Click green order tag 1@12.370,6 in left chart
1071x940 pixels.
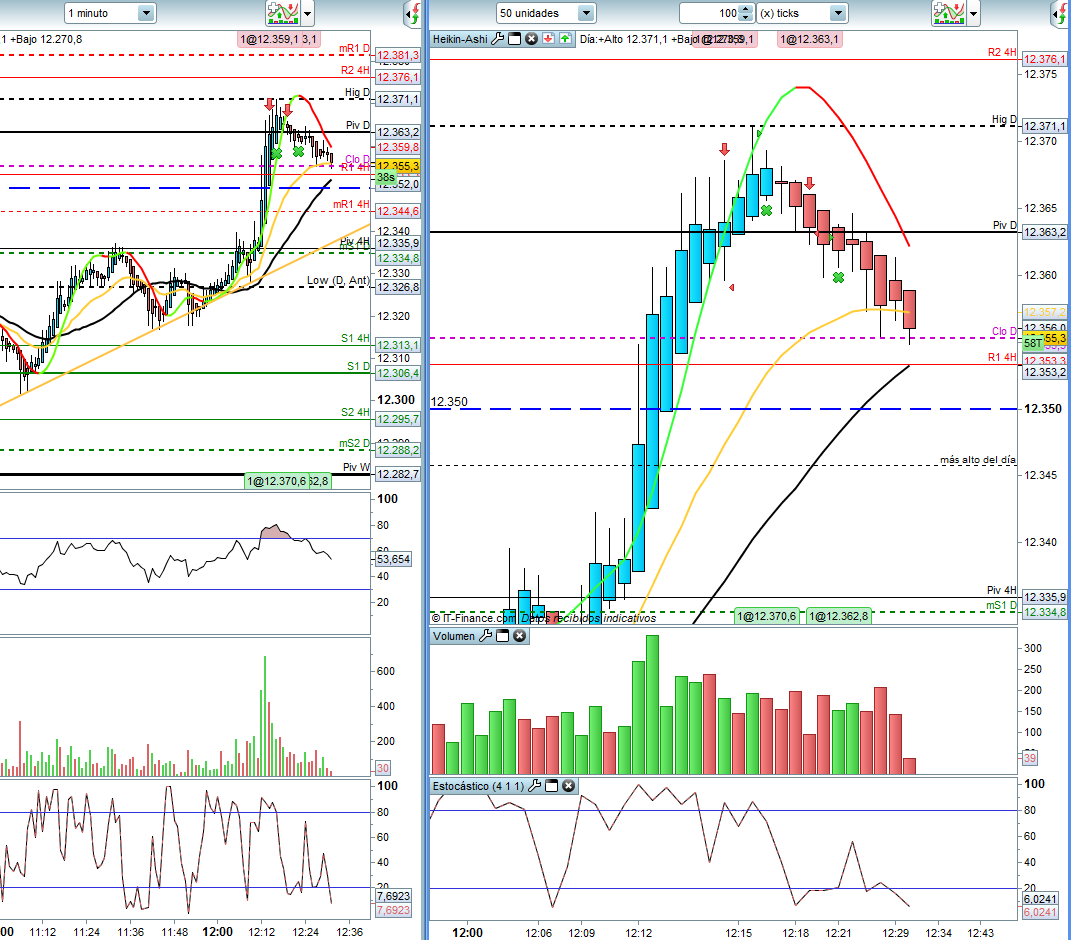(277, 481)
